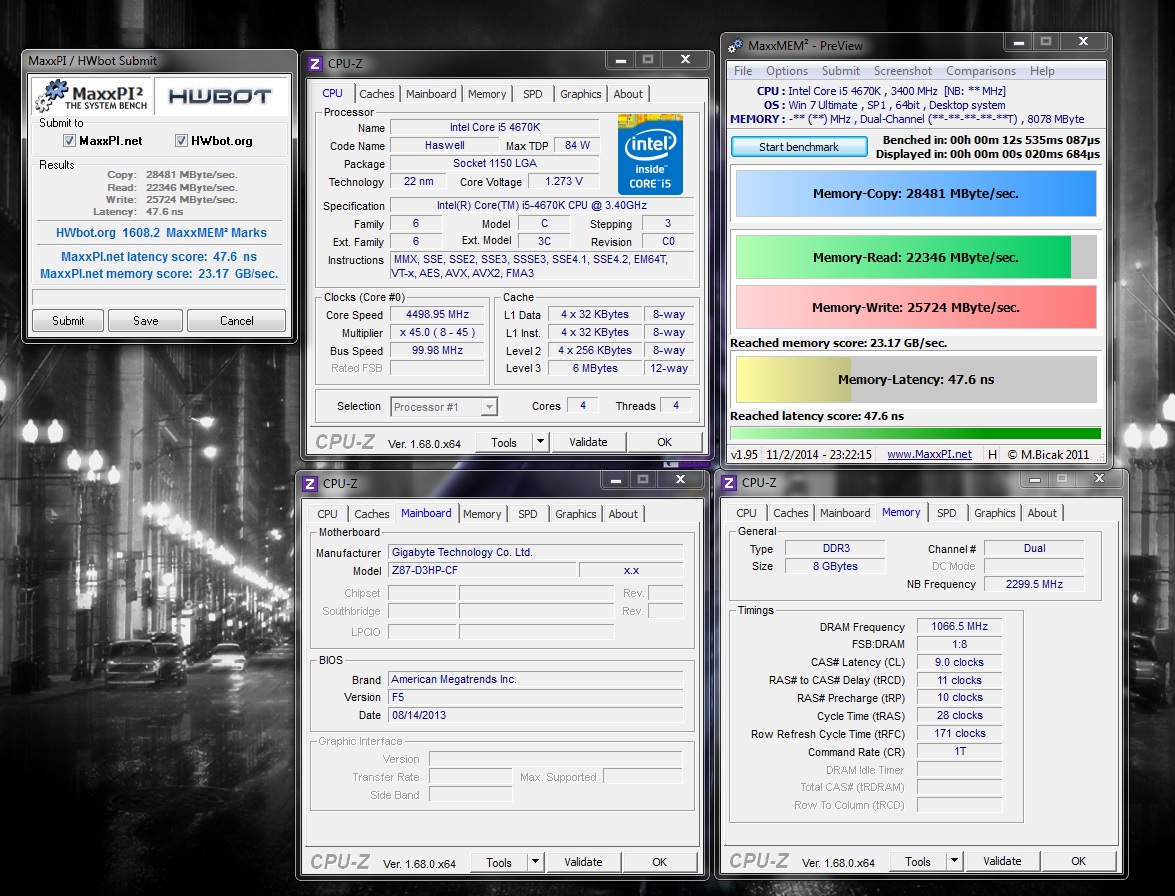The width and height of the screenshot is (1175, 896).
Task: Click Validate in the Memory CPU-Z window
Action: coord(1002,861)
